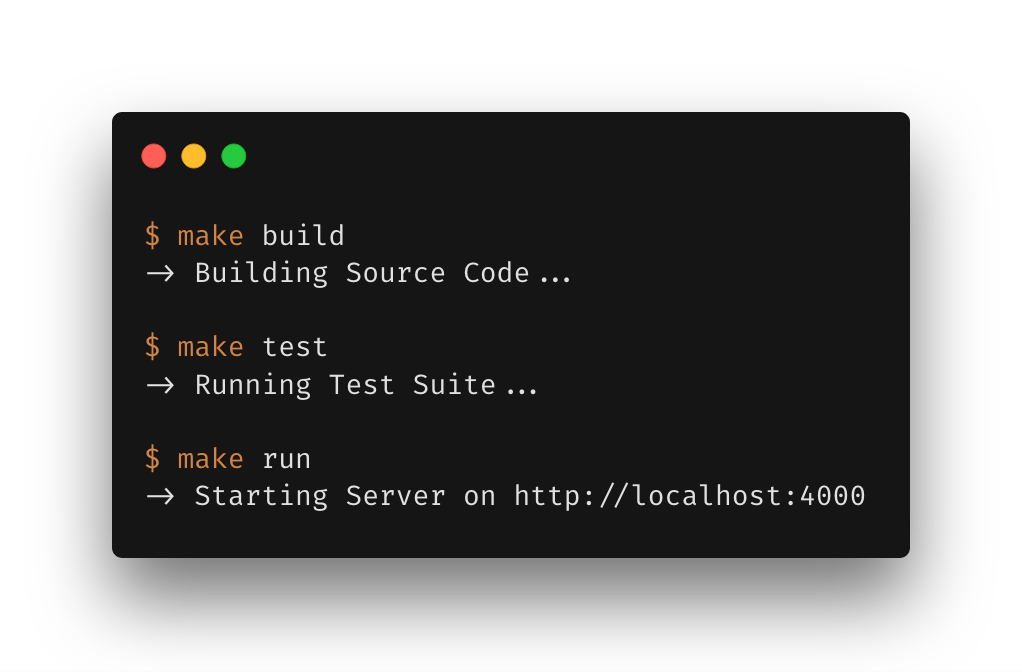Select the make build command text
This screenshot has height=672, width=1022.
tap(262, 235)
